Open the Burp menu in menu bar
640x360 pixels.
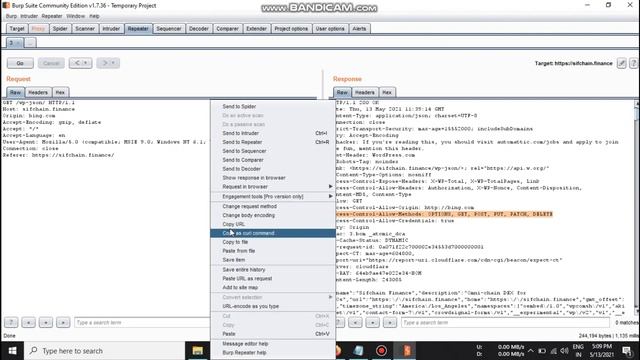tap(11, 16)
